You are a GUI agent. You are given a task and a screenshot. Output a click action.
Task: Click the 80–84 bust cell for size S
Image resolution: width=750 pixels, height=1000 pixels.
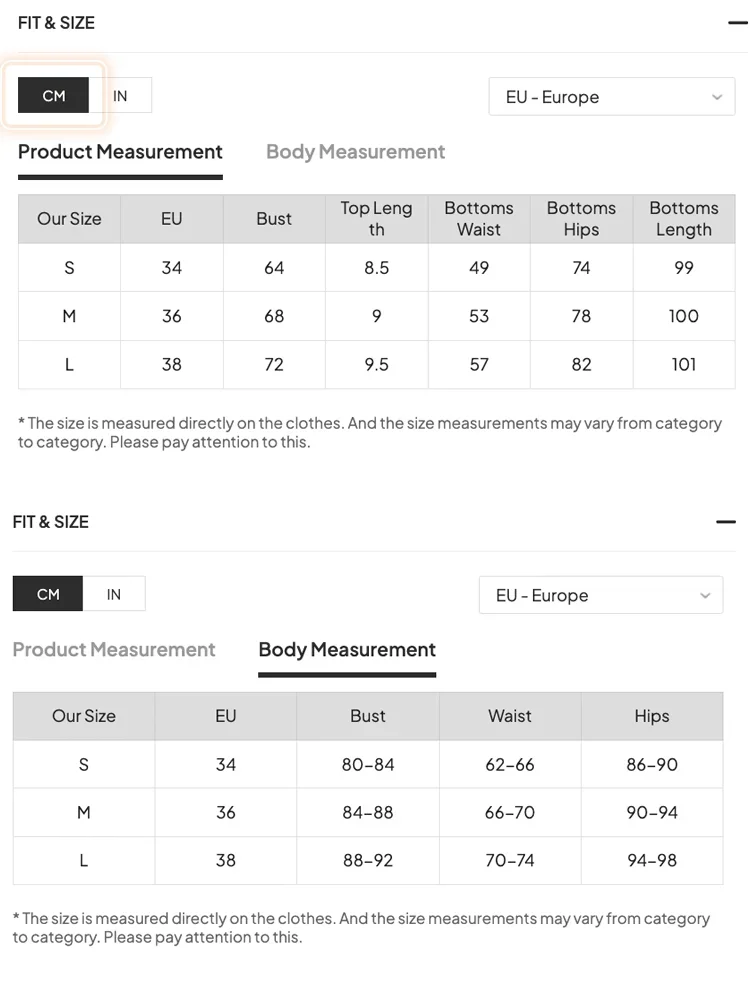pos(368,764)
